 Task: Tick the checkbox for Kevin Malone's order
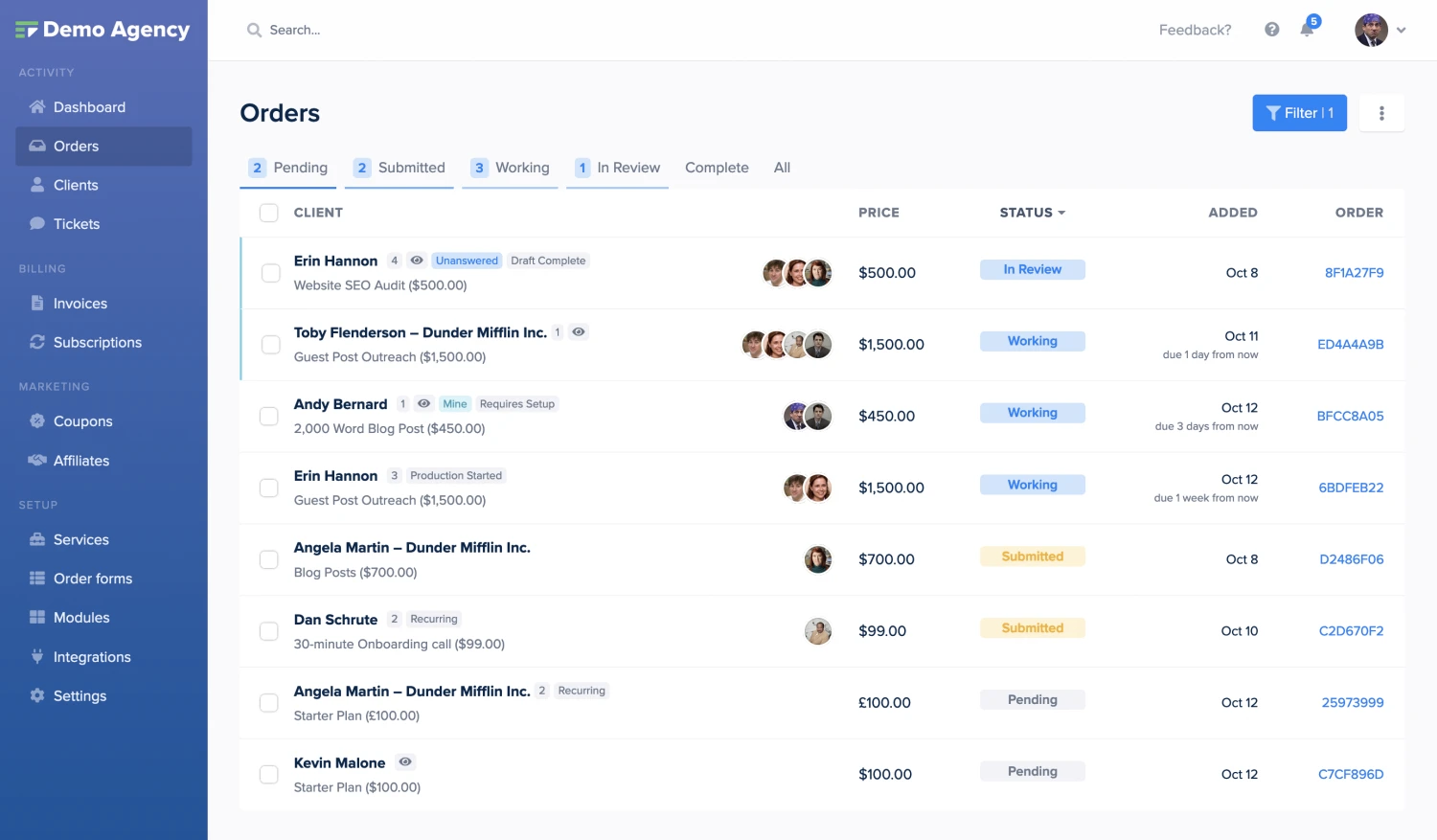(269, 775)
